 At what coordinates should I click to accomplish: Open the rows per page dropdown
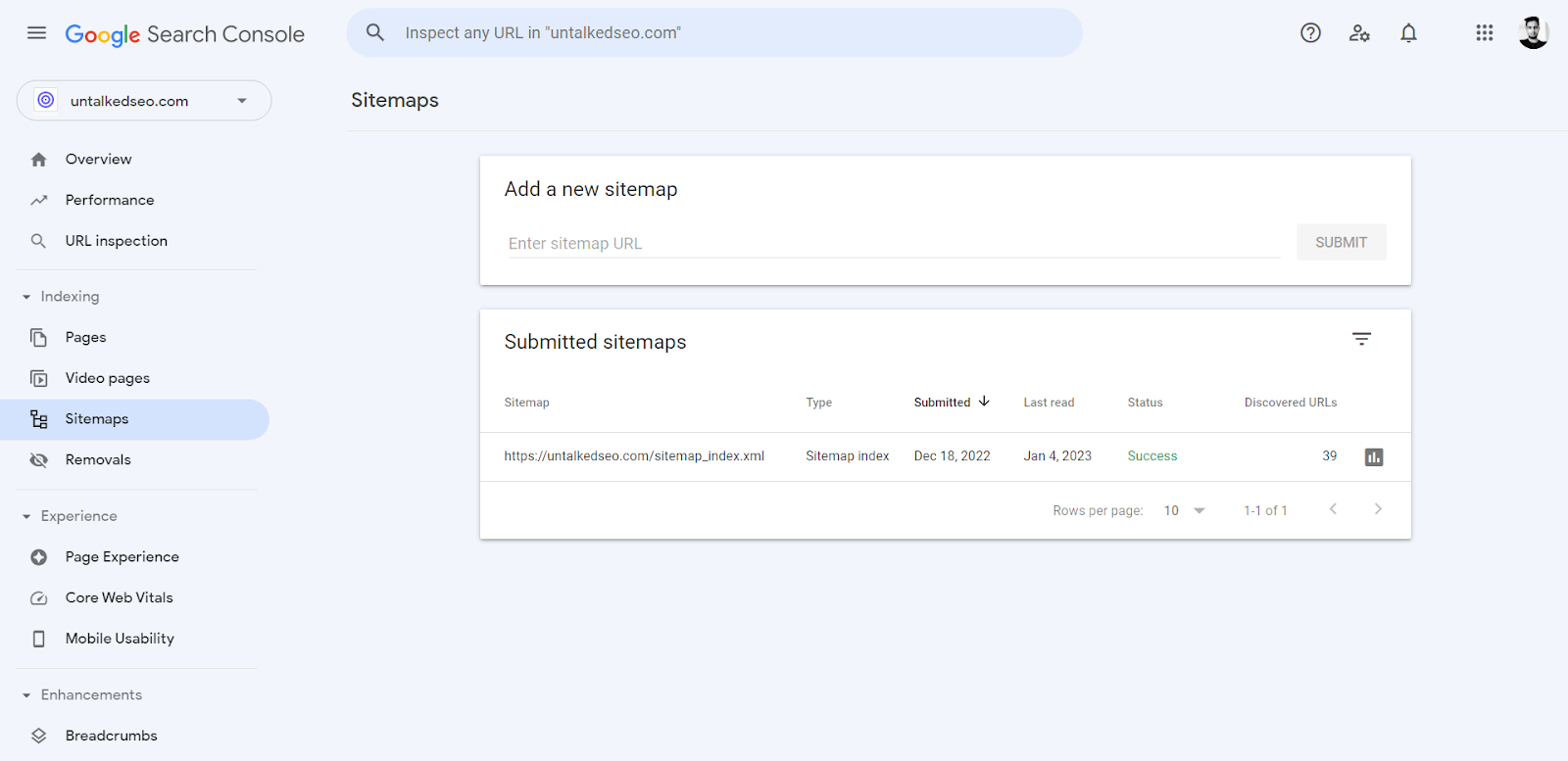1185,510
